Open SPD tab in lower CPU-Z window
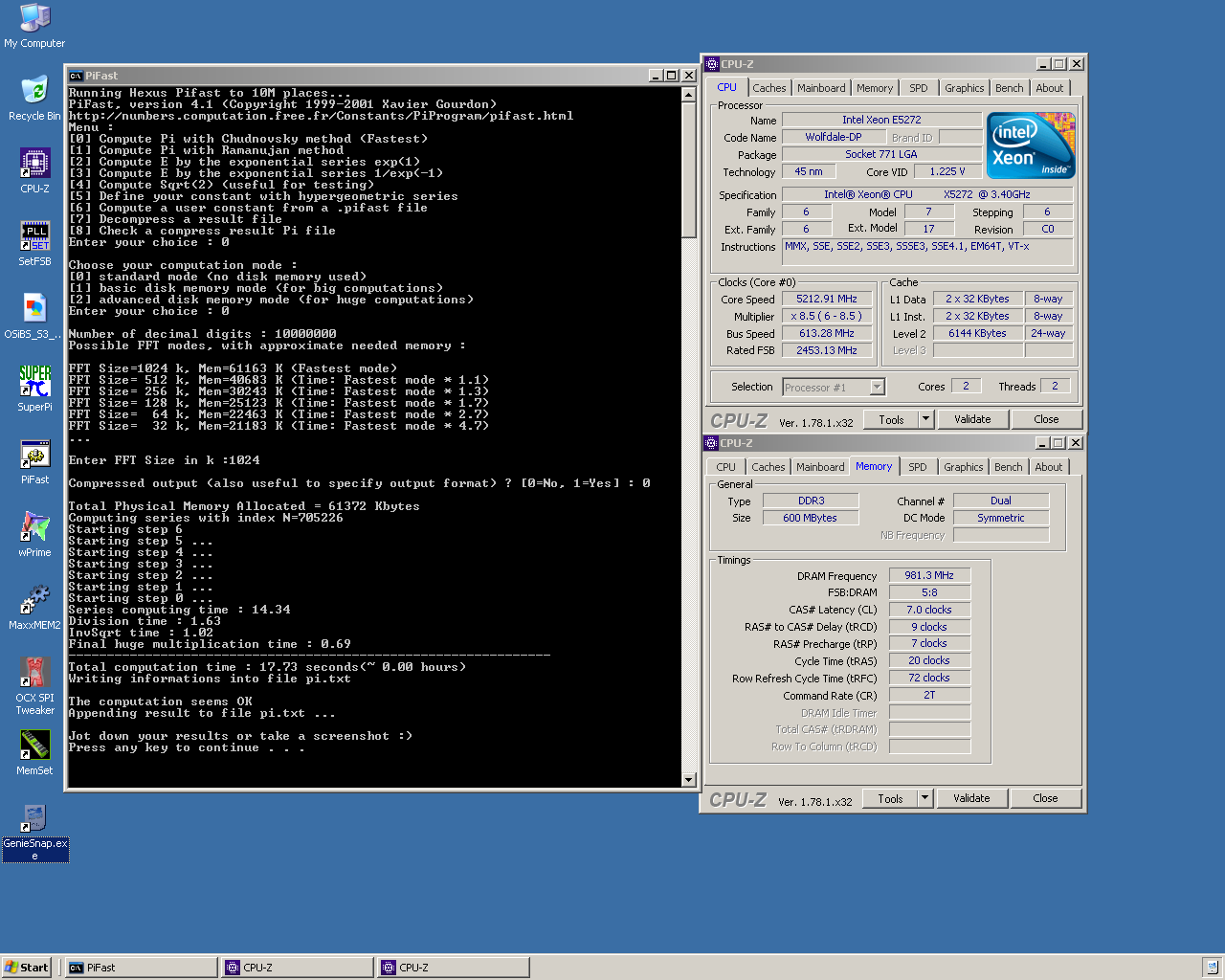The width and height of the screenshot is (1225, 980). point(918,467)
